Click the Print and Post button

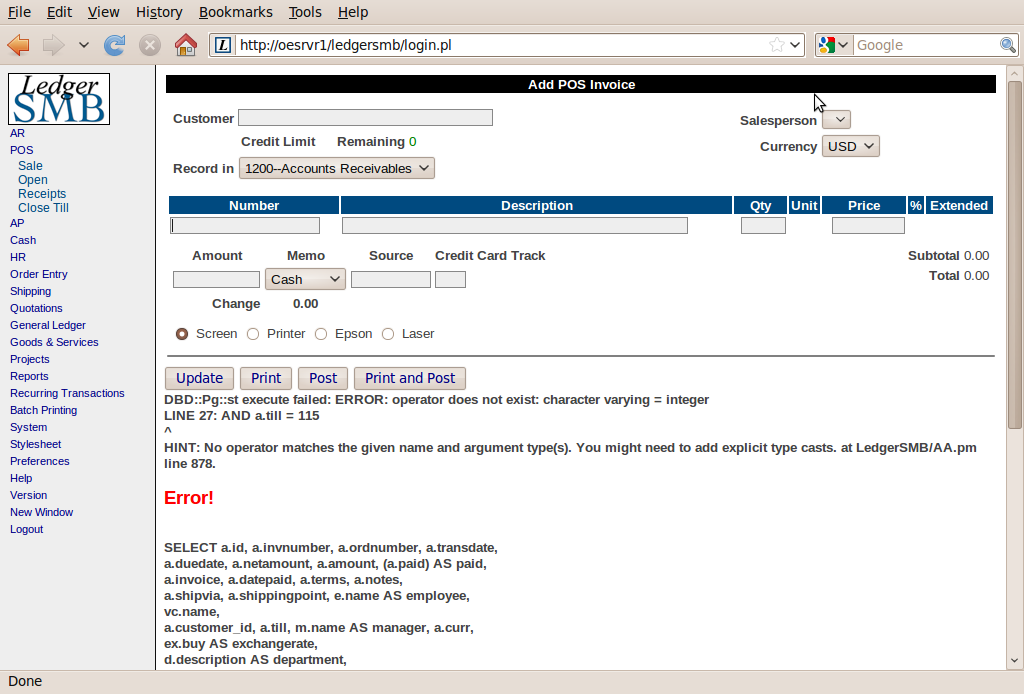point(409,378)
